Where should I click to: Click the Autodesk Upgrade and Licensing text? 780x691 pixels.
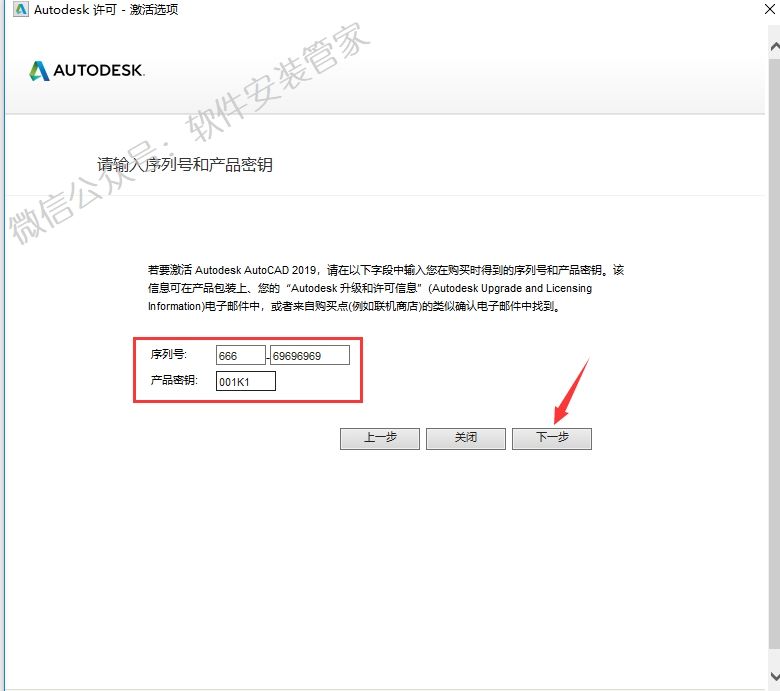[512, 288]
